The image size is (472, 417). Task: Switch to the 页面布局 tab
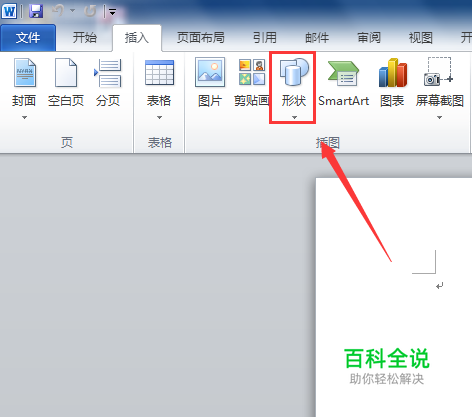pyautogui.click(x=201, y=38)
